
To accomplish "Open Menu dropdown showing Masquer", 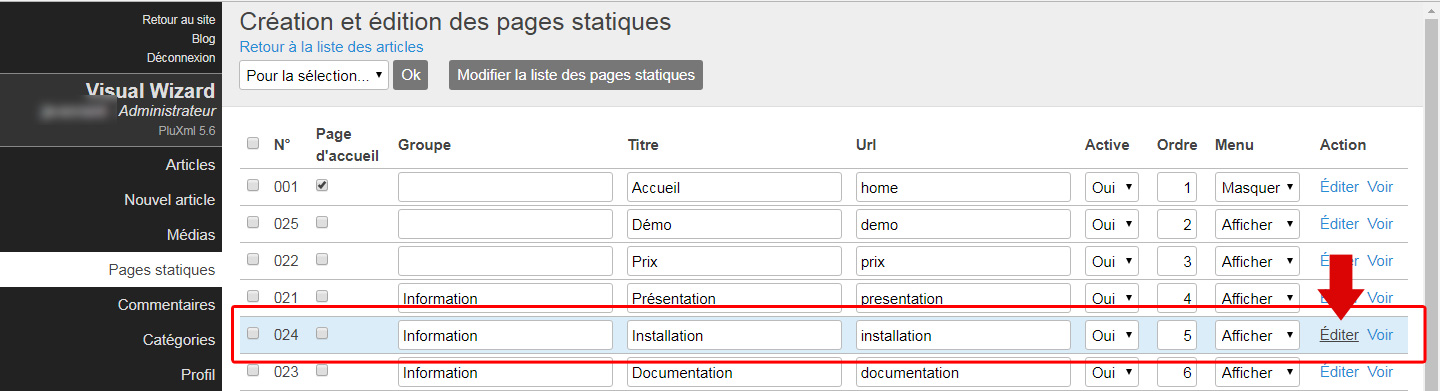I will (1257, 188).
